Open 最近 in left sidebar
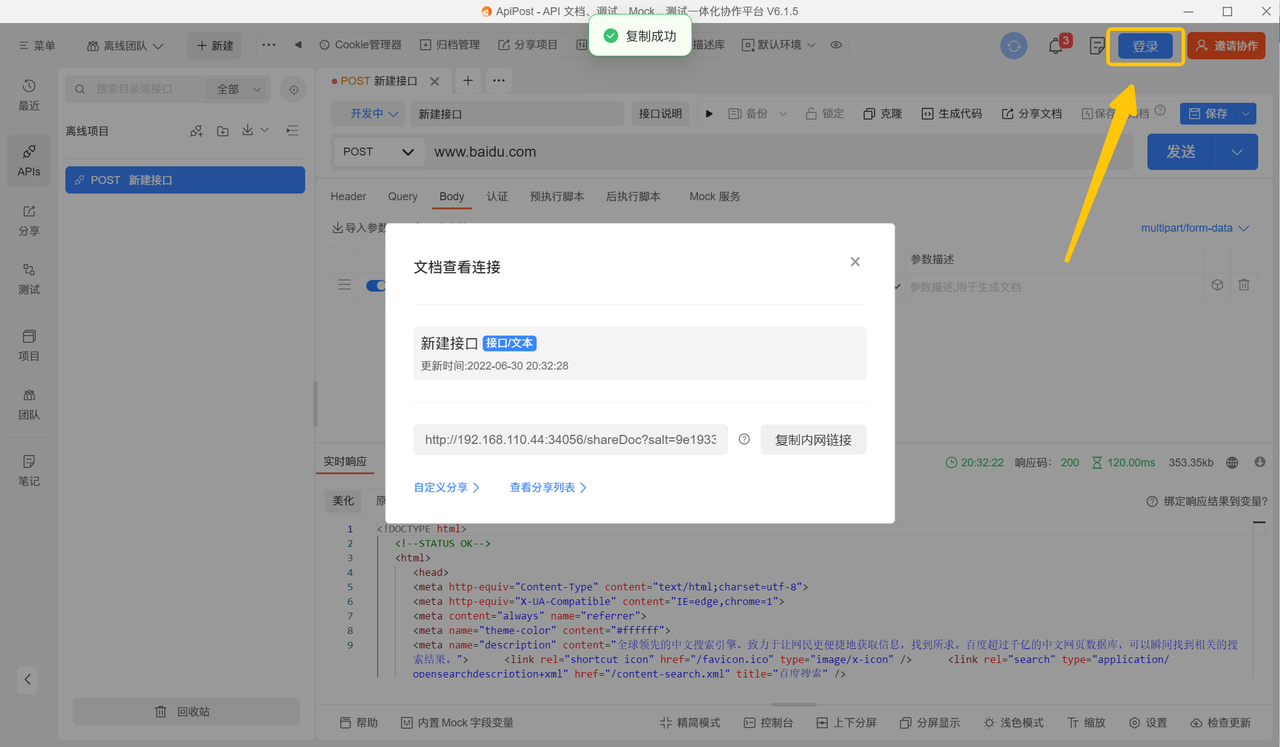Screen dimensions: 1280x747 [29, 95]
